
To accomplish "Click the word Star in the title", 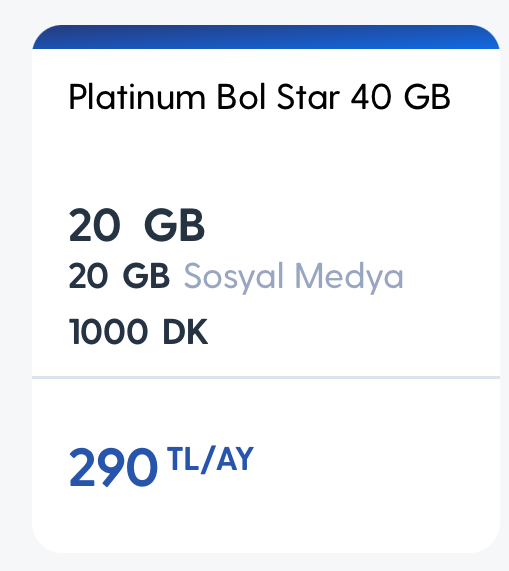I will pyautogui.click(x=308, y=97).
